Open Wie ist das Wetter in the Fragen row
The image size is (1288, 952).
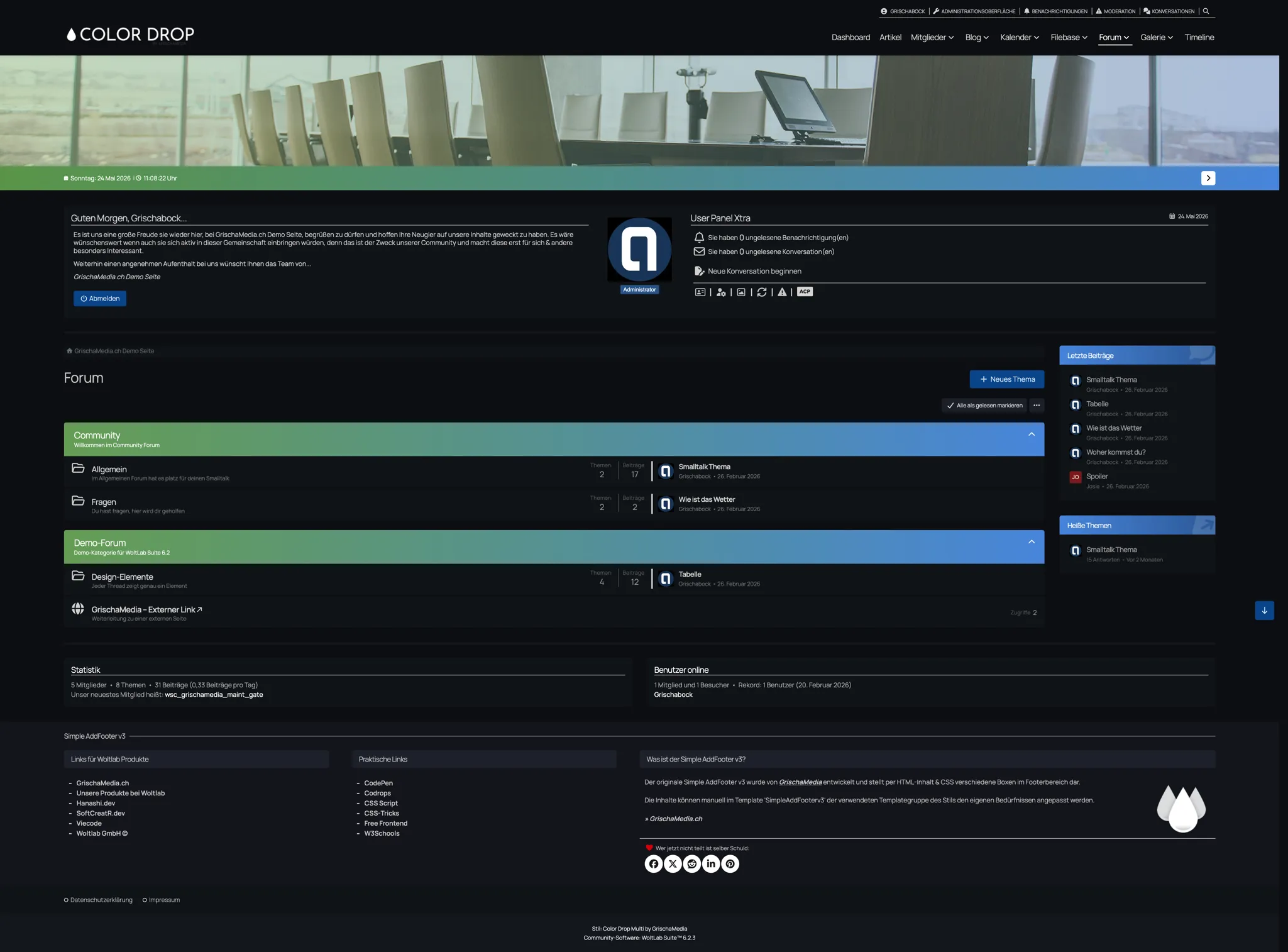pyautogui.click(x=707, y=500)
